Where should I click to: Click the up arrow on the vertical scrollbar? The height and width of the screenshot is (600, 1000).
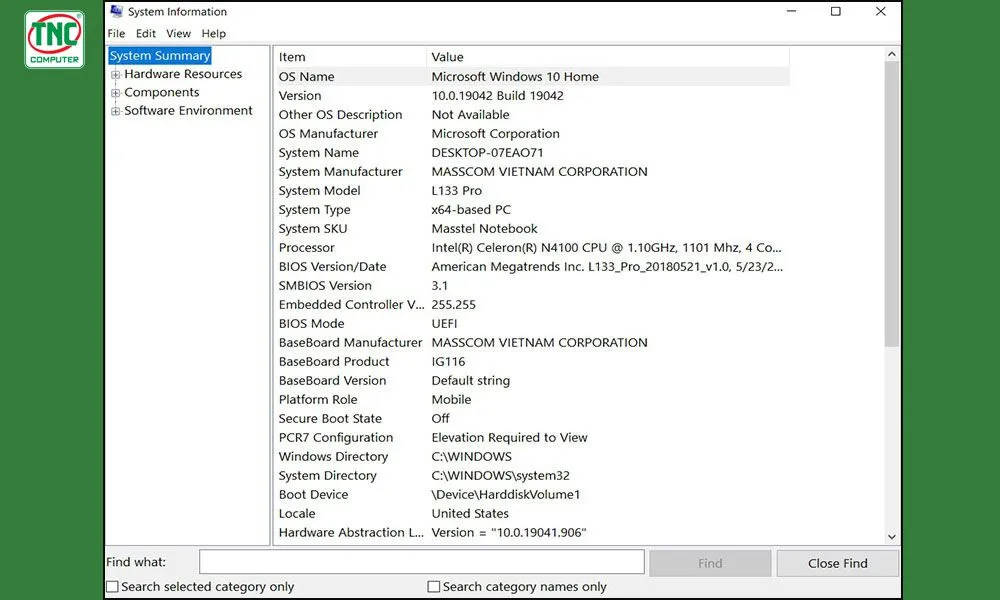pos(893,52)
